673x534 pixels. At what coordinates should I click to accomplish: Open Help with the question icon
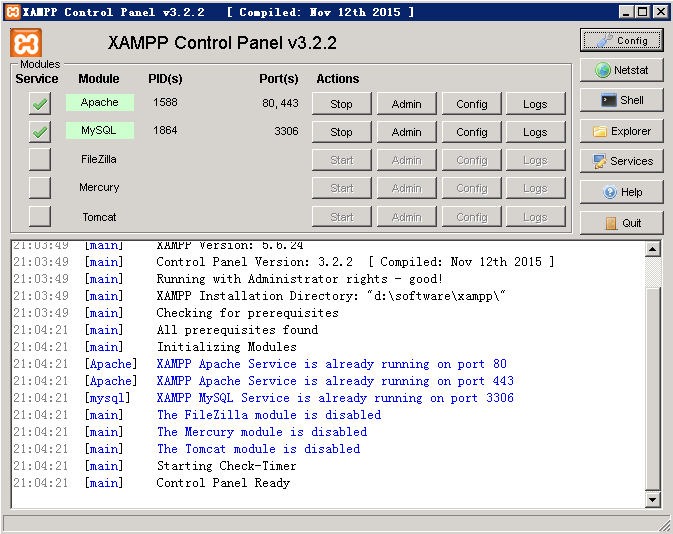(x=621, y=192)
